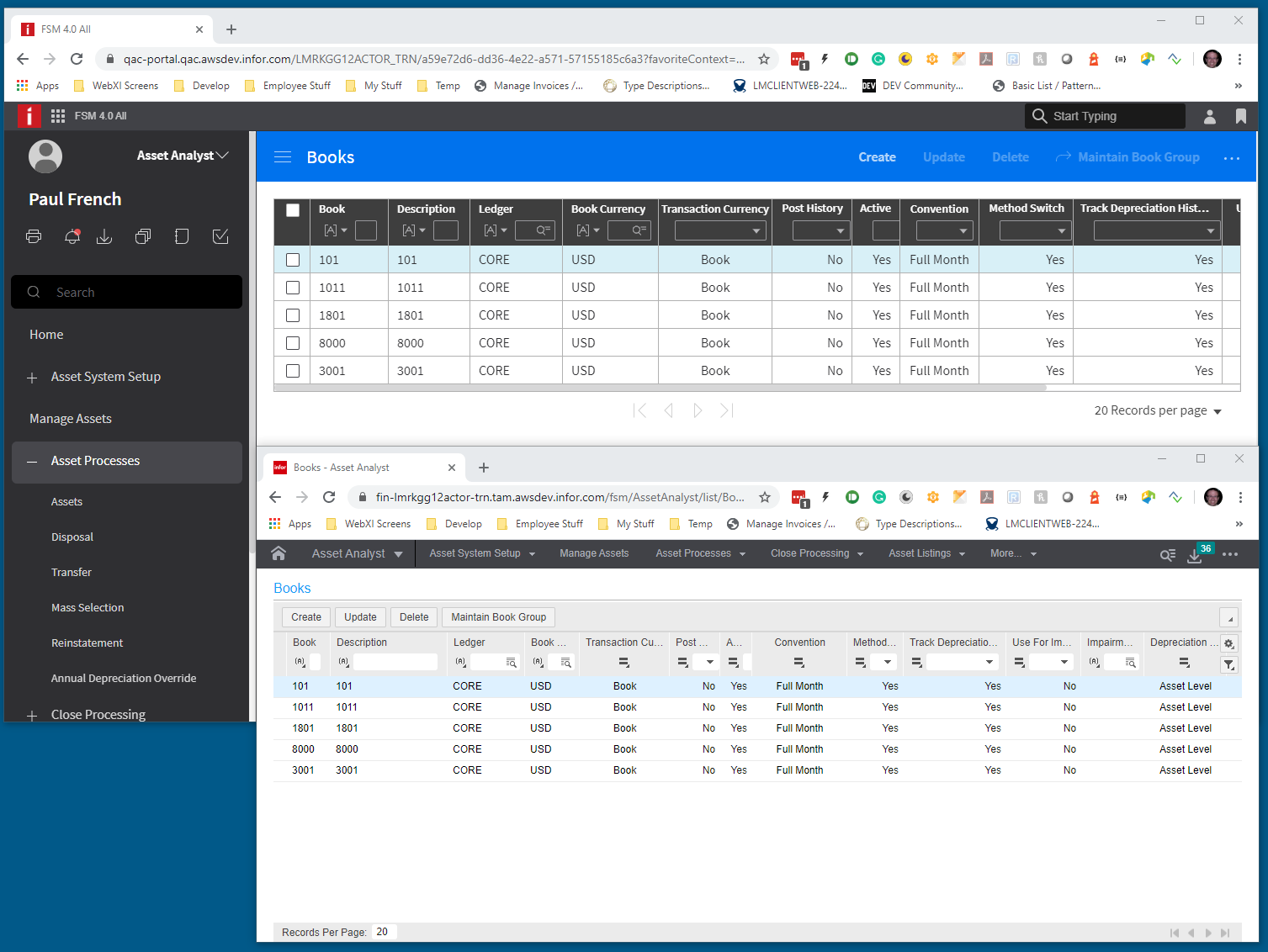
Task: Expand the Asset Analyst role chevron
Action: point(222,156)
